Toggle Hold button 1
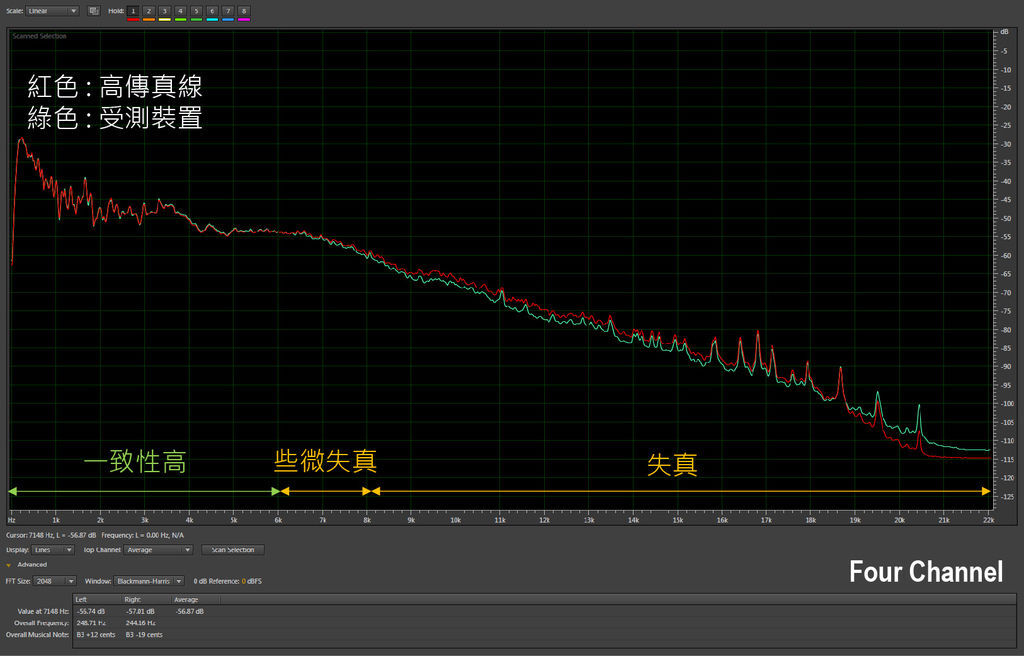Viewport: 1024px width, 656px height. [x=133, y=10]
